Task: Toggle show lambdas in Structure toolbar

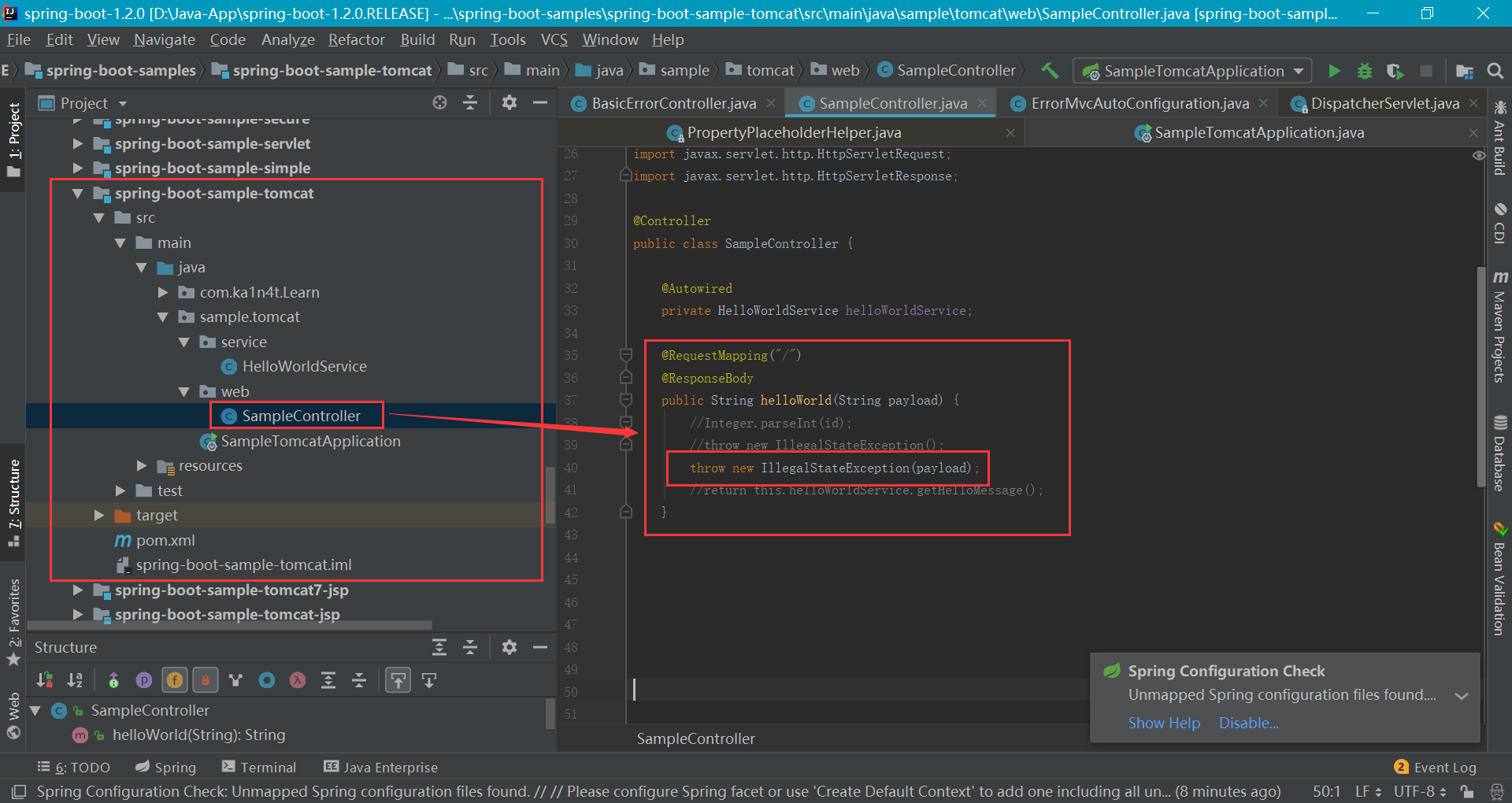Action: click(x=297, y=680)
